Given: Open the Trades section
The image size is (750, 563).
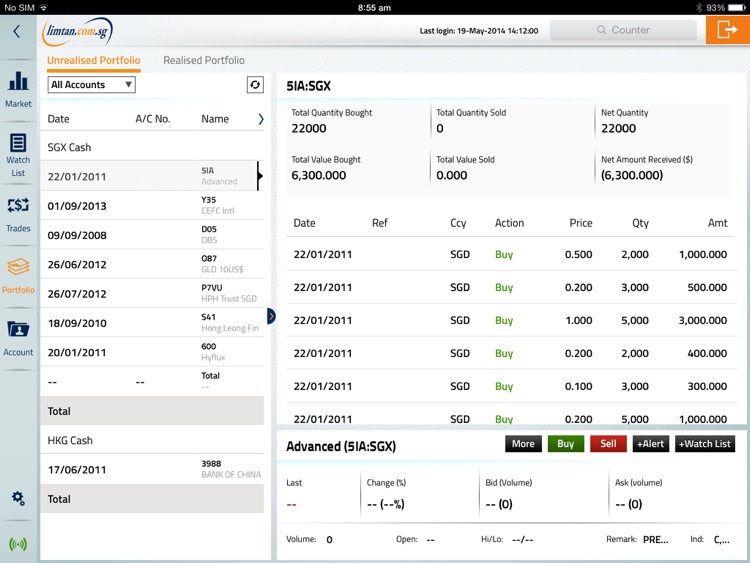Looking at the screenshot, I should pyautogui.click(x=18, y=214).
